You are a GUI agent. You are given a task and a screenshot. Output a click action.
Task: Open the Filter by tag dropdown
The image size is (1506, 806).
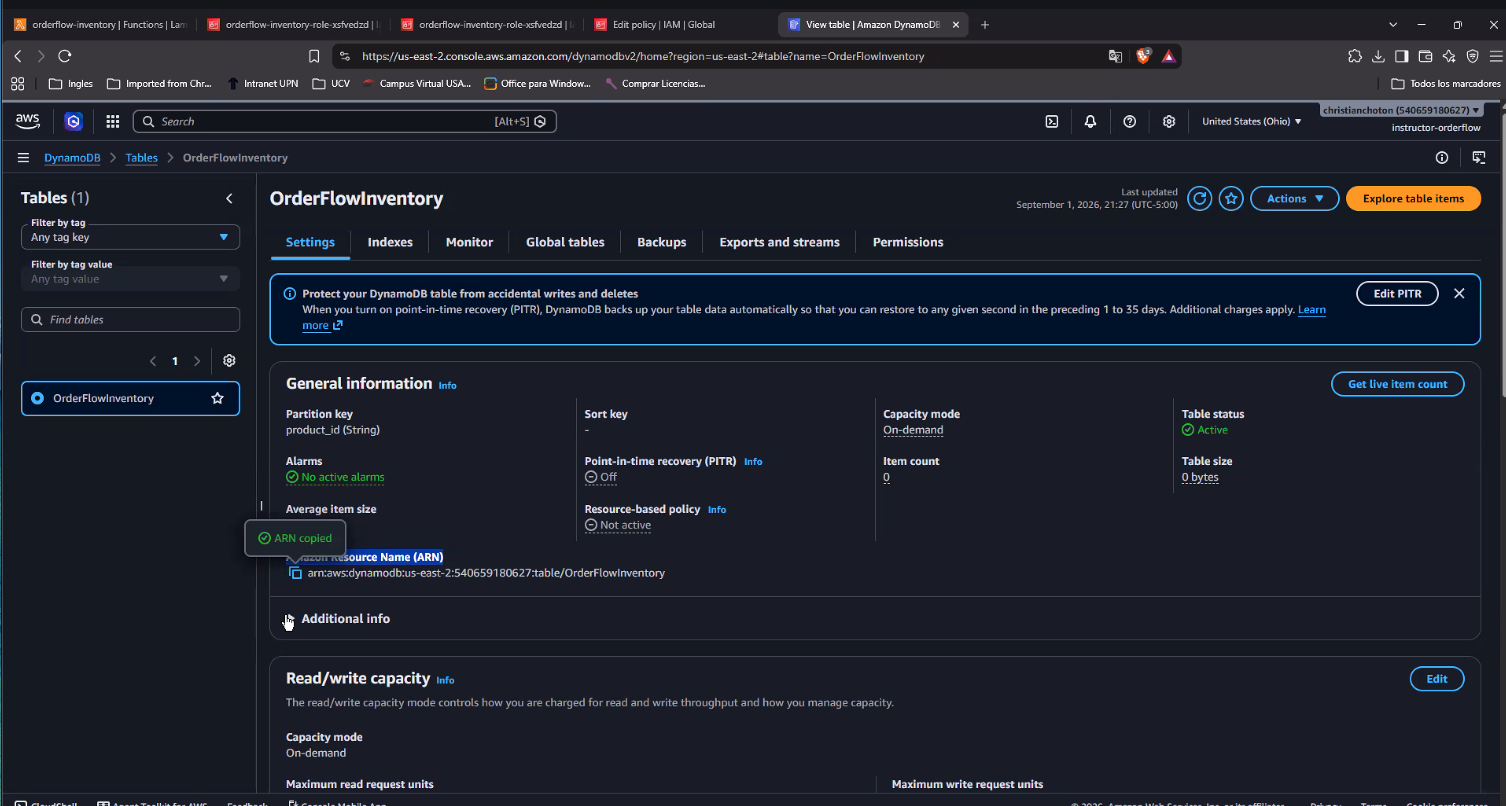pos(130,237)
